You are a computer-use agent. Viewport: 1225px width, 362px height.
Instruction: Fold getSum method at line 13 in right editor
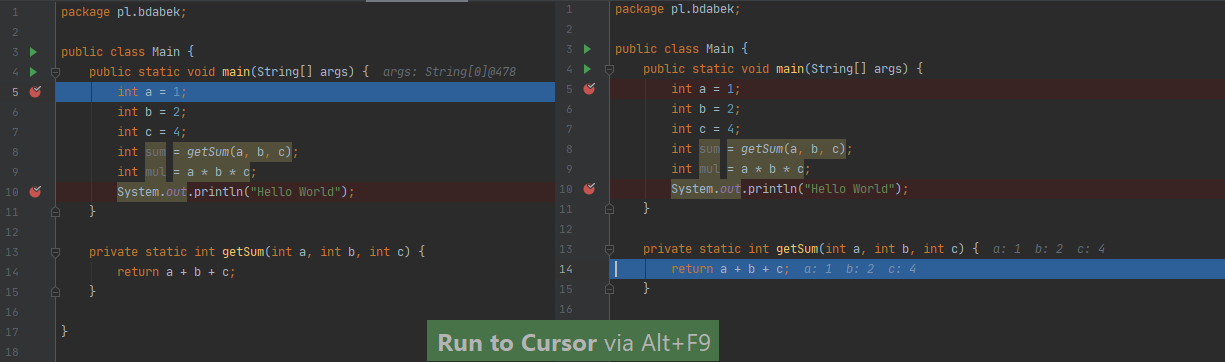(608, 248)
